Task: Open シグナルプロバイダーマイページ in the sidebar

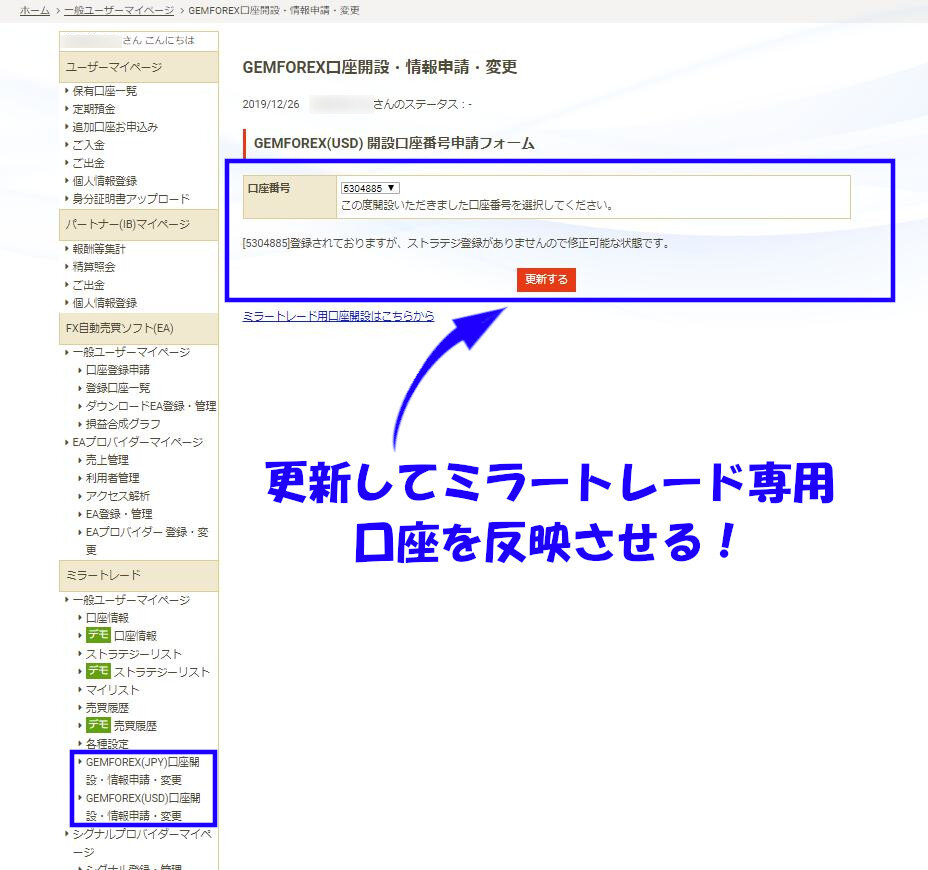Action: point(142,843)
